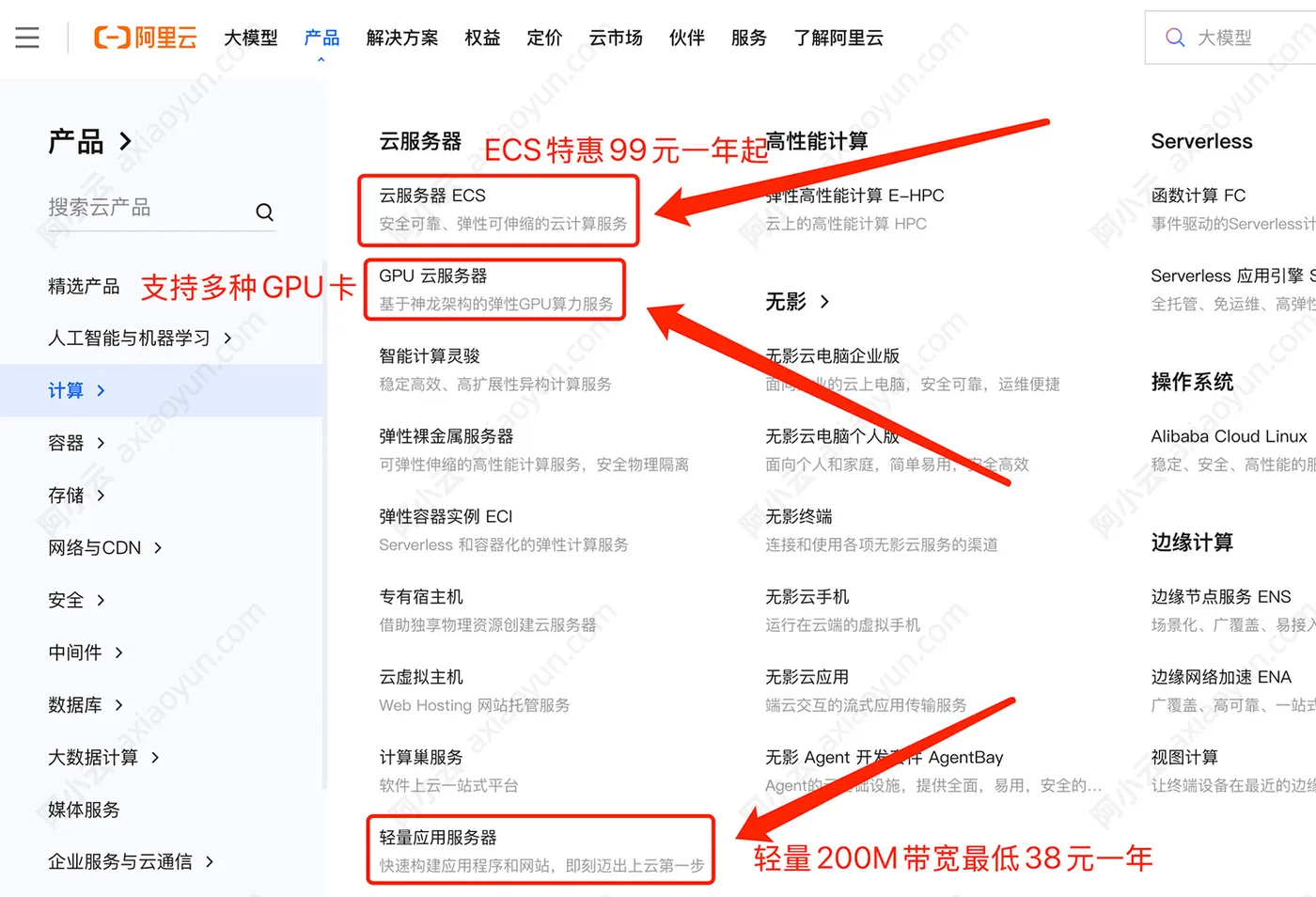Click the Aliyun logo
This screenshot has height=897, width=1316.
[146, 38]
